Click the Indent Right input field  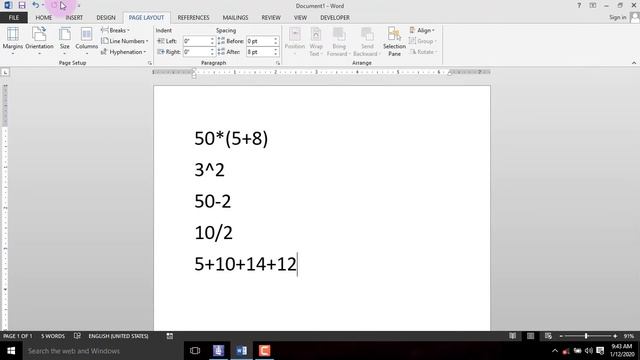pyautogui.click(x=196, y=52)
